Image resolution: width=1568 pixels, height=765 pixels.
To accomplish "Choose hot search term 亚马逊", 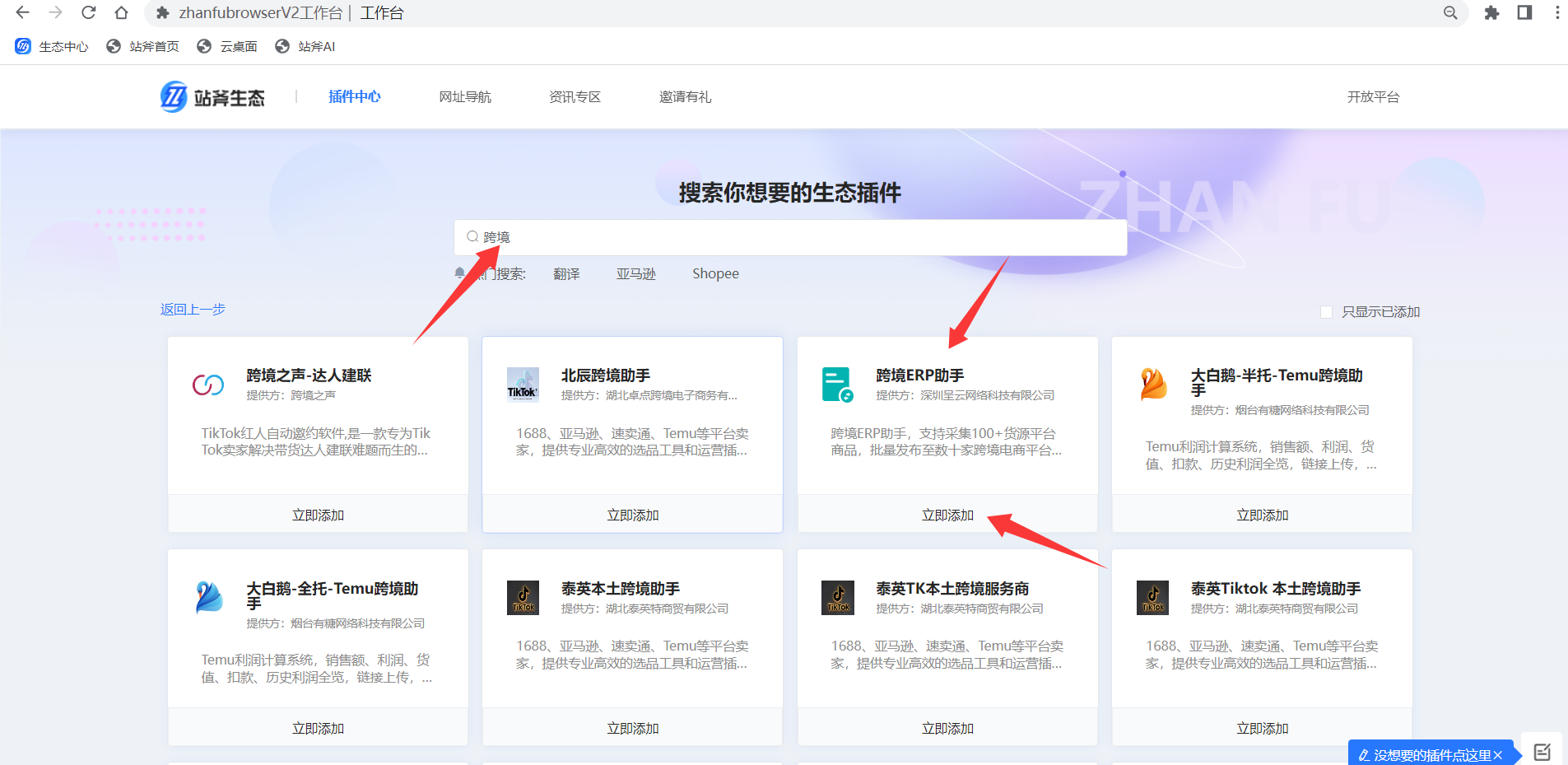I will (x=636, y=273).
